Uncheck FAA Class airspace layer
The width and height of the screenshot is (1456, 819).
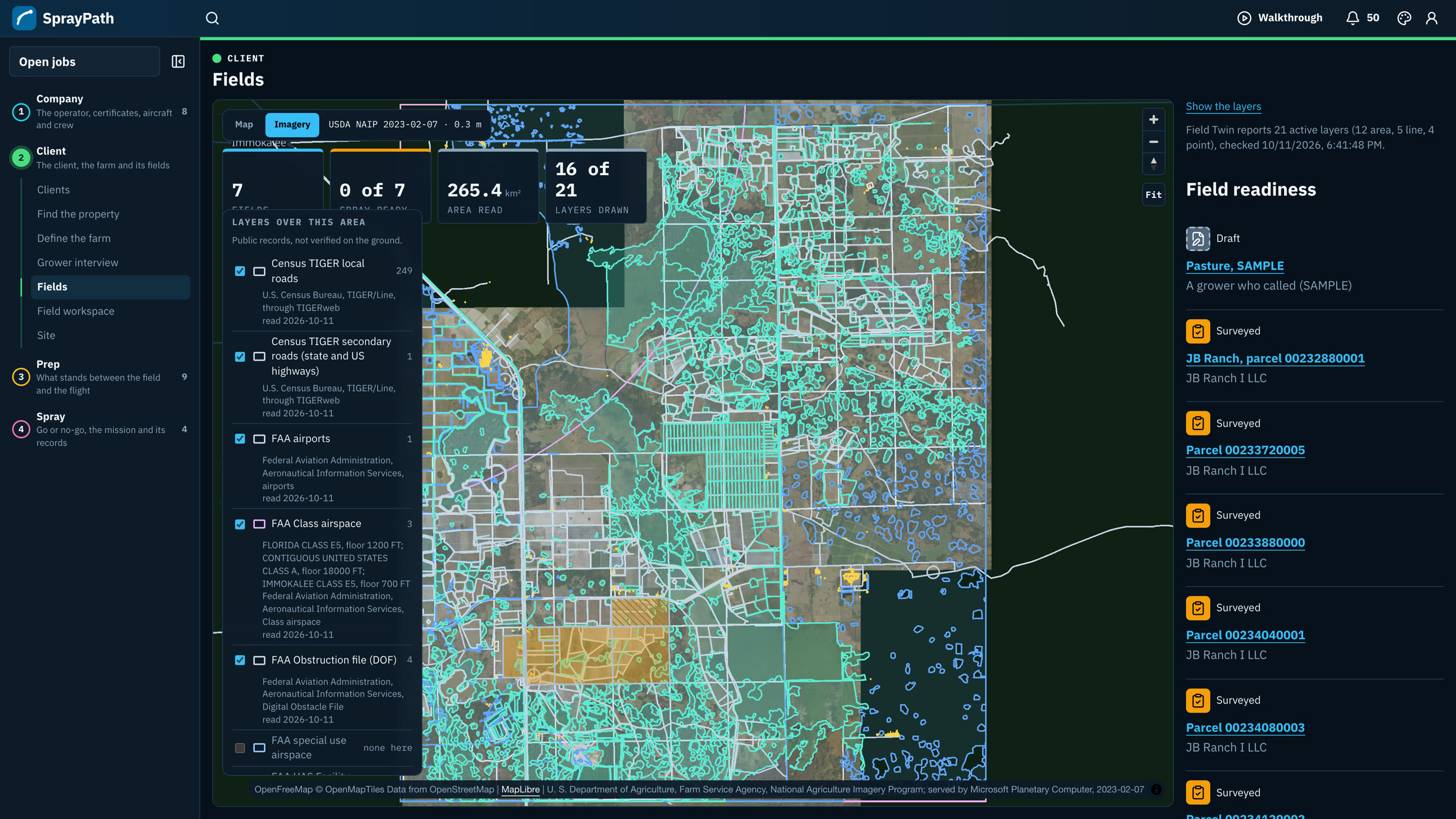pyautogui.click(x=240, y=524)
